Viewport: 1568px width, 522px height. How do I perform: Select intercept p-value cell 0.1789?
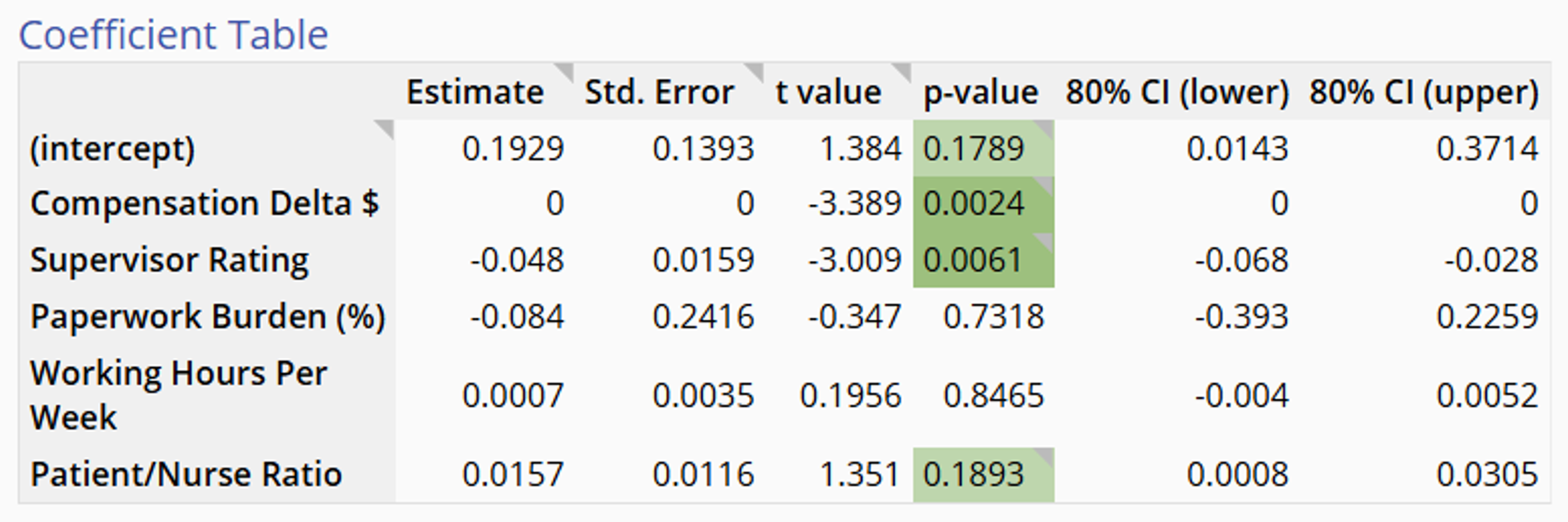pos(983,149)
